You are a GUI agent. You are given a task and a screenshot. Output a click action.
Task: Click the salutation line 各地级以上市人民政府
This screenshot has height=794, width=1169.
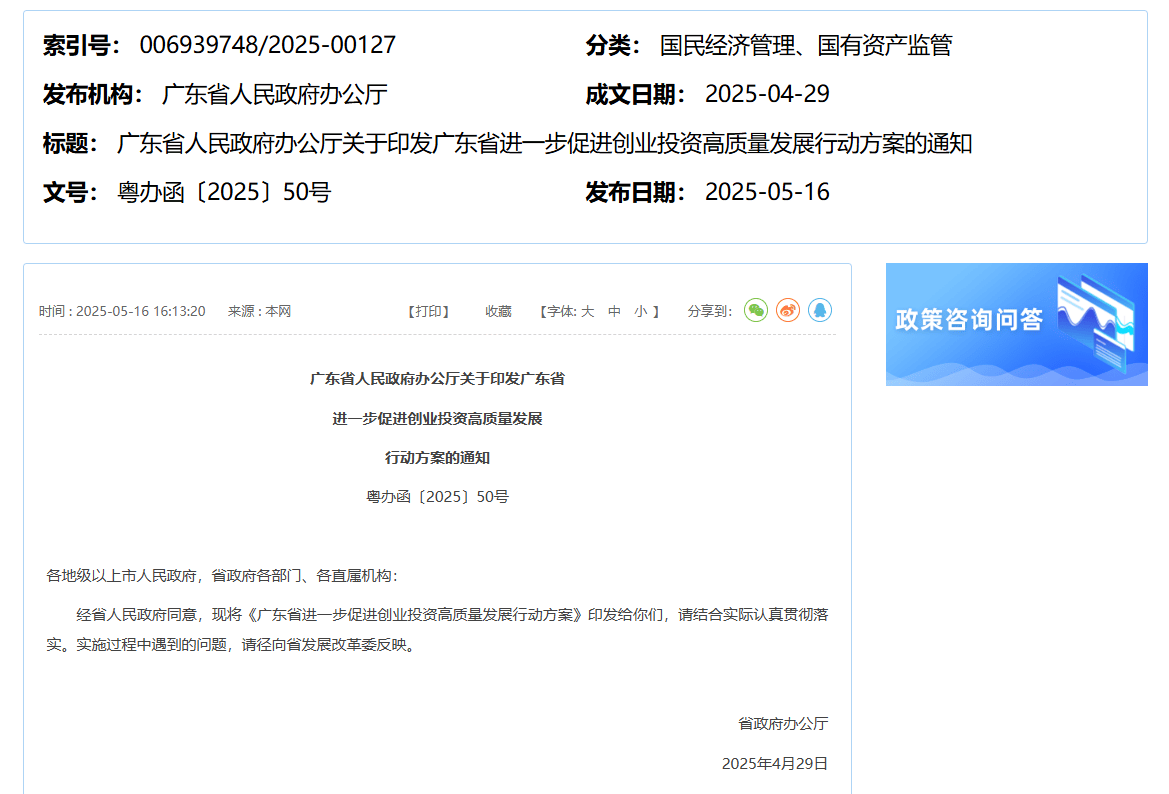click(222, 576)
